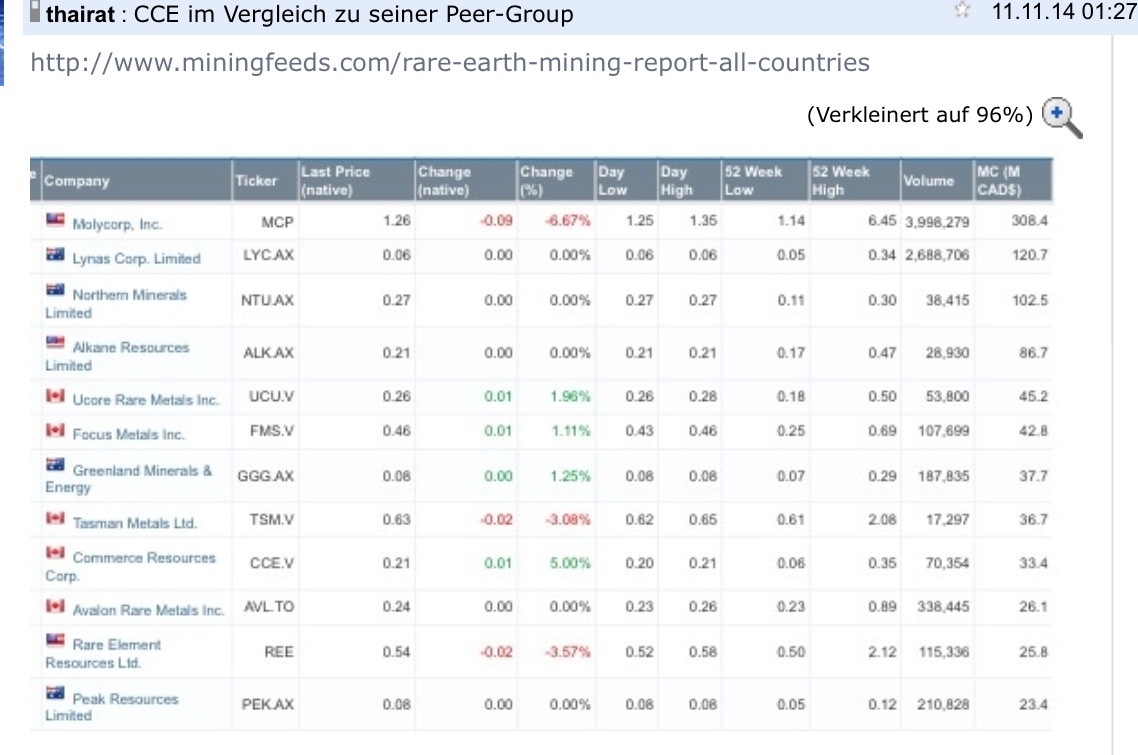Screen dimensions: 1138x755
Task: Click the Canadian flag beside Tasman Metals
Action: click(55, 520)
